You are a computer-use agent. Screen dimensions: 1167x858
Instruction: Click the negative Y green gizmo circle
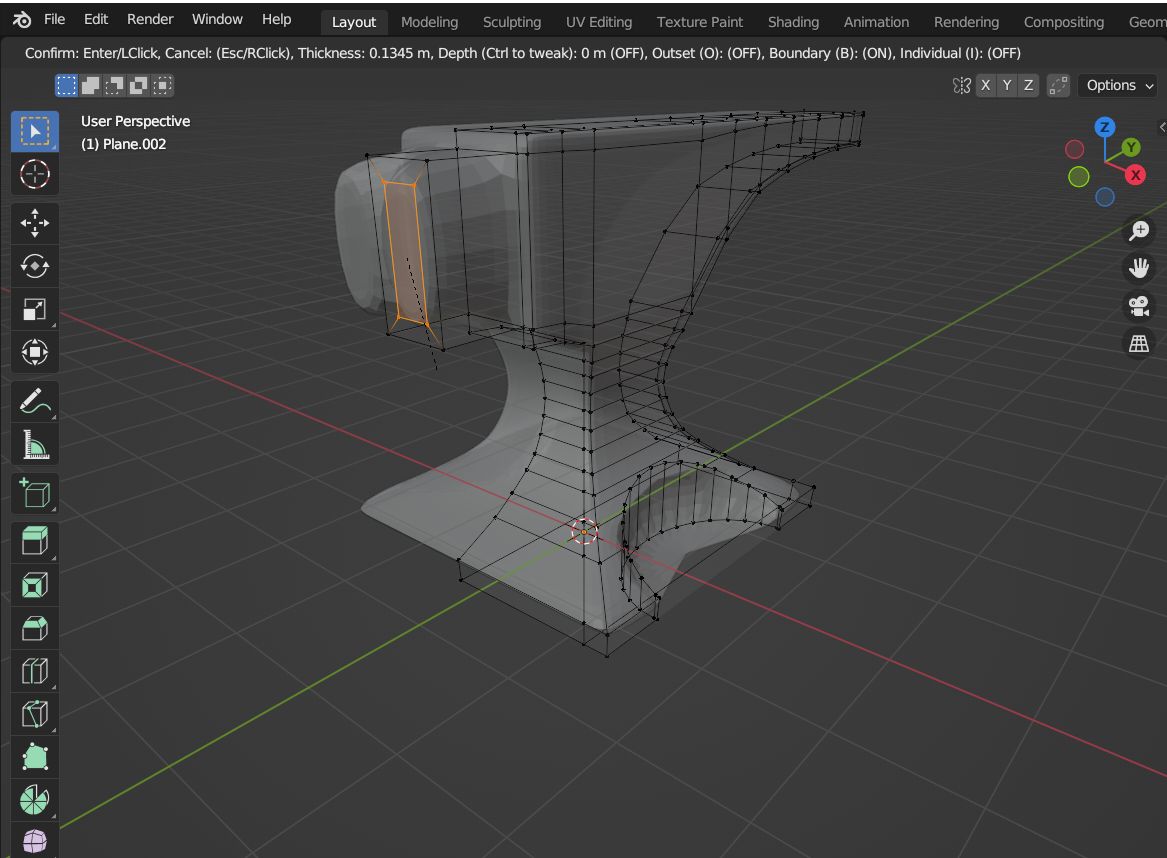pyautogui.click(x=1078, y=177)
